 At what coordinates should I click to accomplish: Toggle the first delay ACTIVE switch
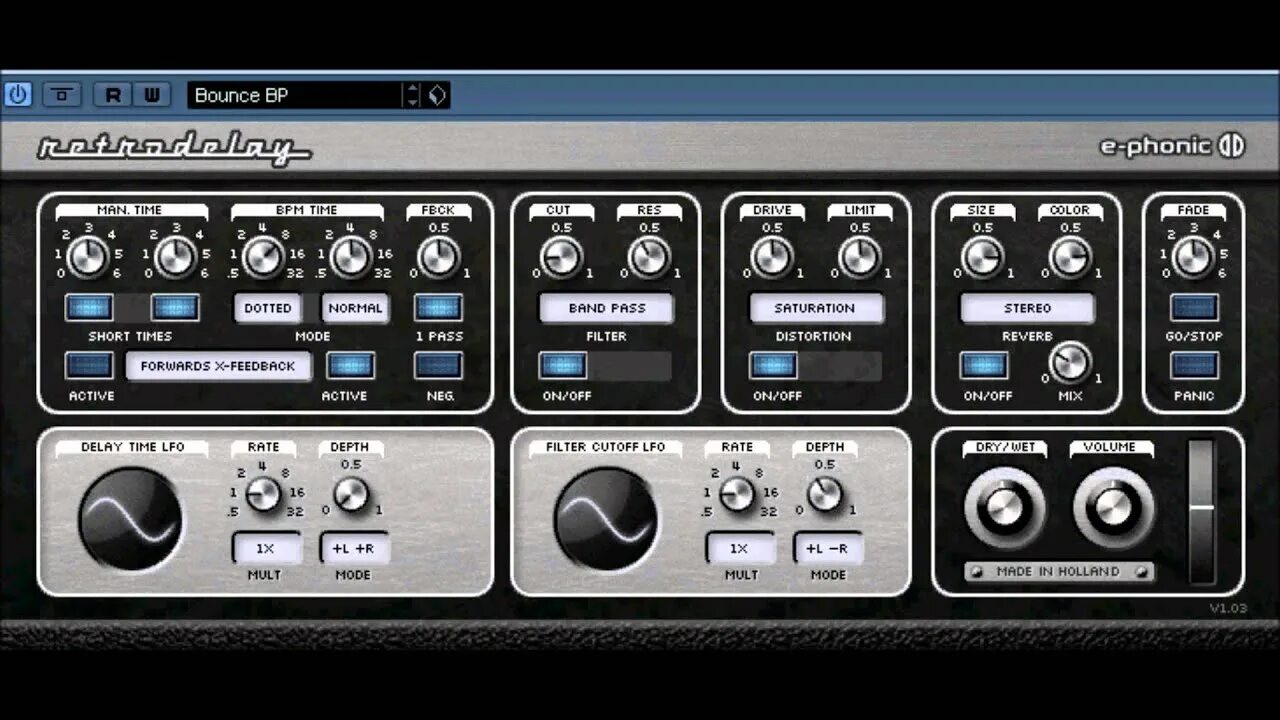[88, 365]
